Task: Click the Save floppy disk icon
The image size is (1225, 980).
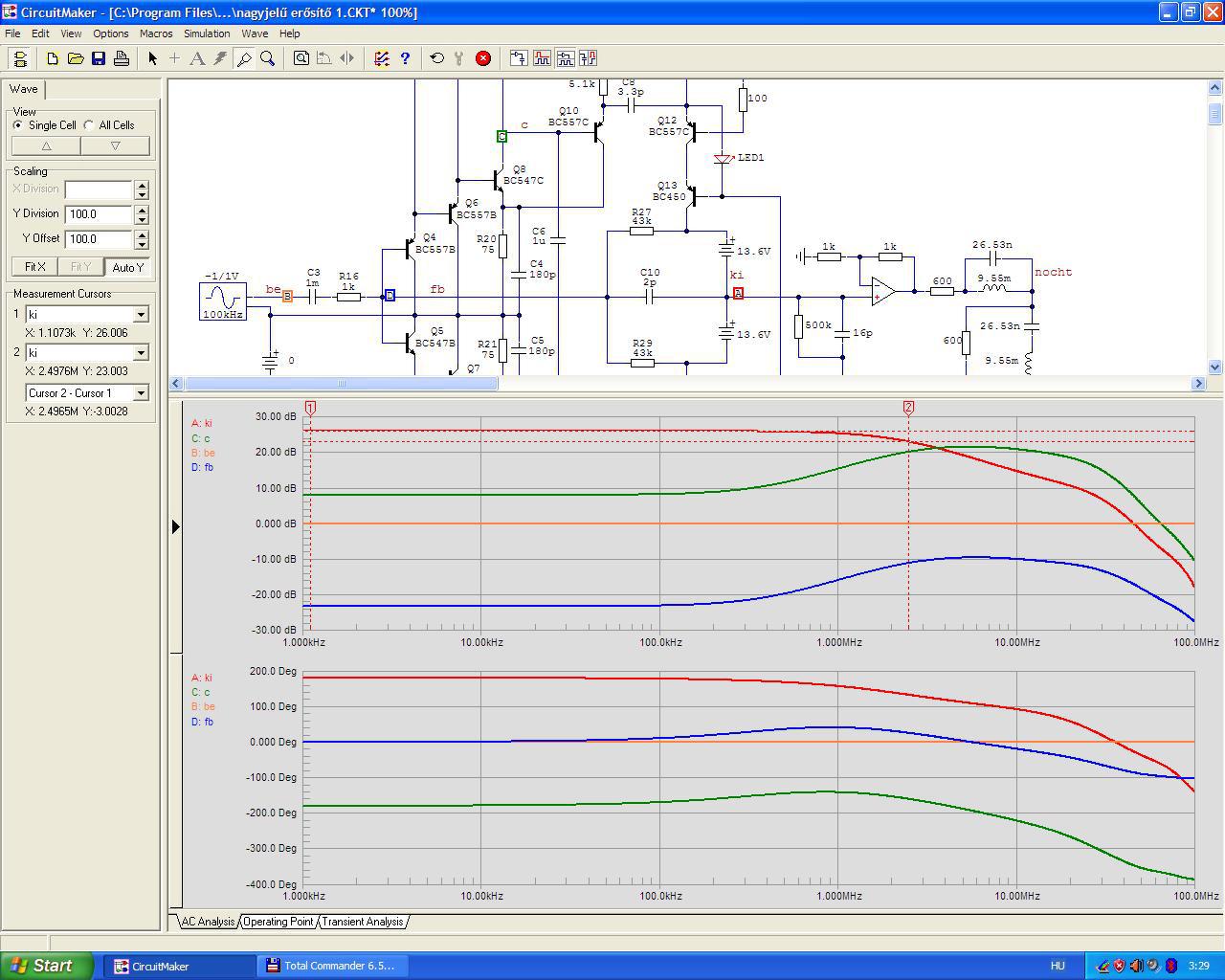Action: coord(99,58)
